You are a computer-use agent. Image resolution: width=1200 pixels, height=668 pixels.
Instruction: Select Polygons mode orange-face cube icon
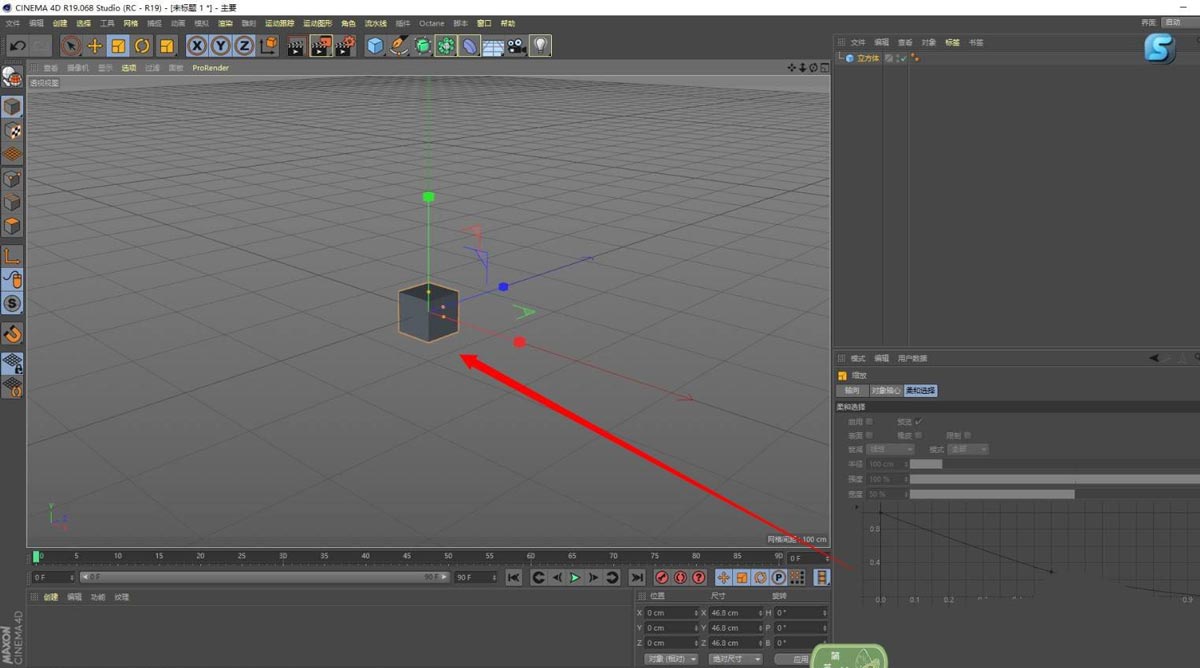click(12, 227)
